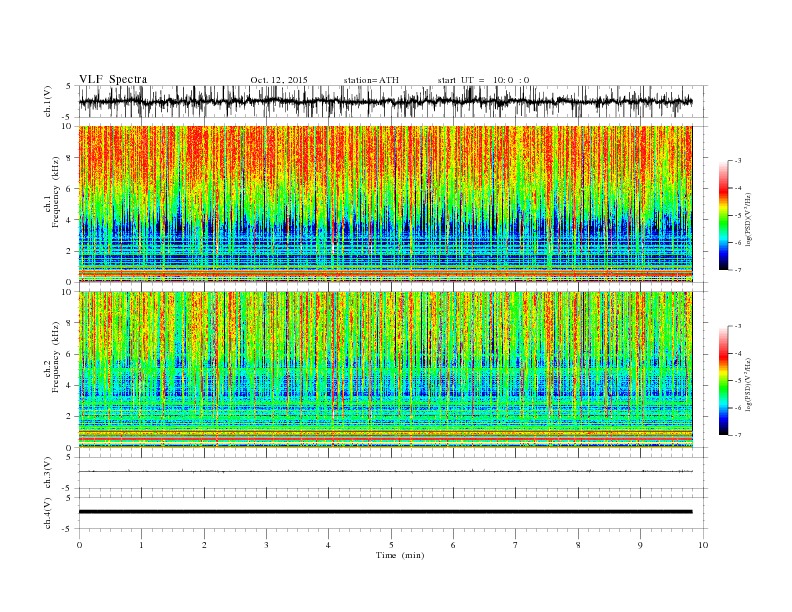
Task: Click the "-5" tick on ch.1 colorbar
Action: click(x=738, y=216)
